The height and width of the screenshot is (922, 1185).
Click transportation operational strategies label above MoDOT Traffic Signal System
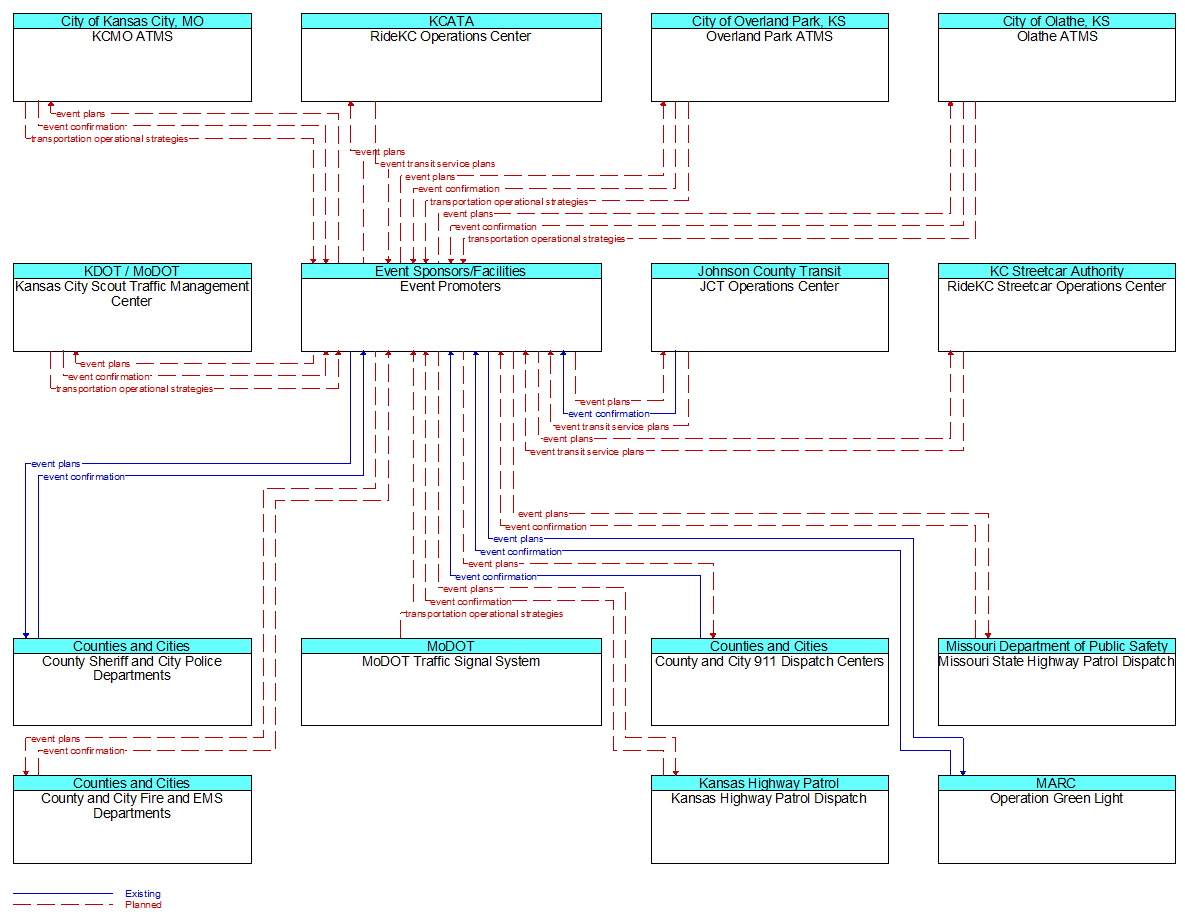coord(484,614)
